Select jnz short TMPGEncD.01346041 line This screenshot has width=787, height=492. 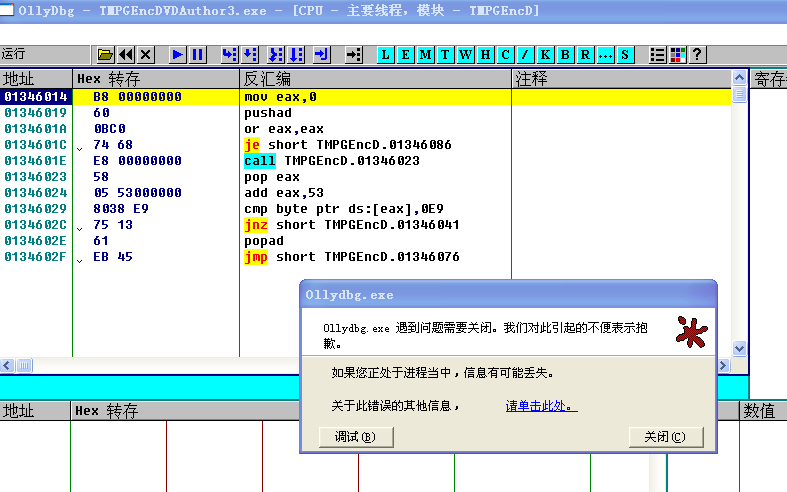pos(352,225)
